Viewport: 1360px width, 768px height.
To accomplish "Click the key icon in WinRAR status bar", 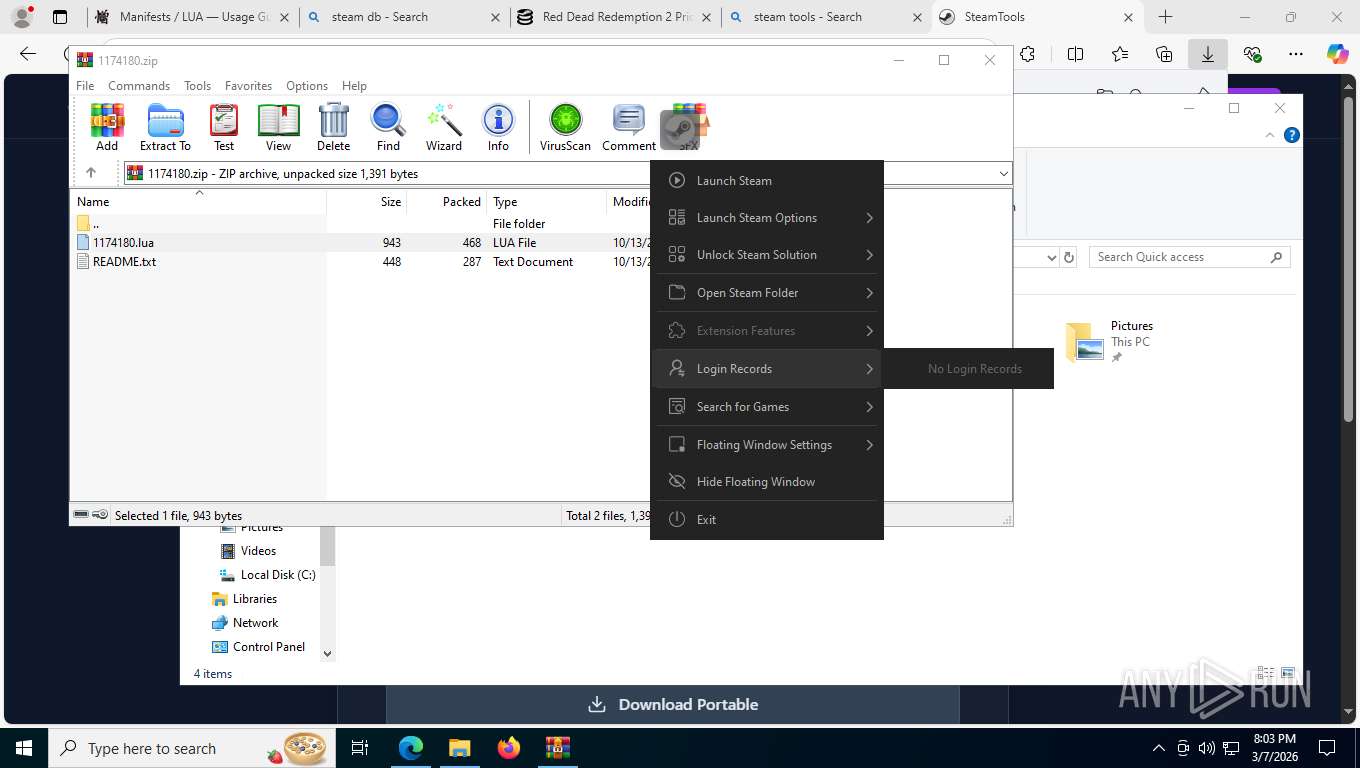I will click(100, 515).
